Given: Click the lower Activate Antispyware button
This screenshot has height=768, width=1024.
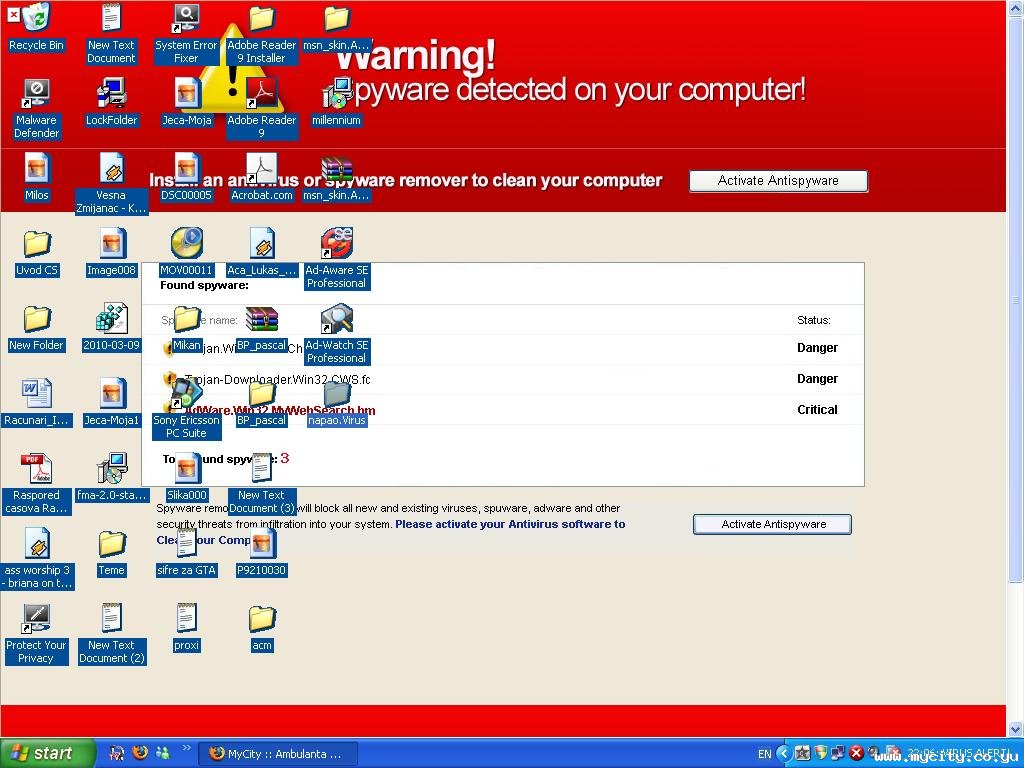Looking at the screenshot, I should coord(773,524).
